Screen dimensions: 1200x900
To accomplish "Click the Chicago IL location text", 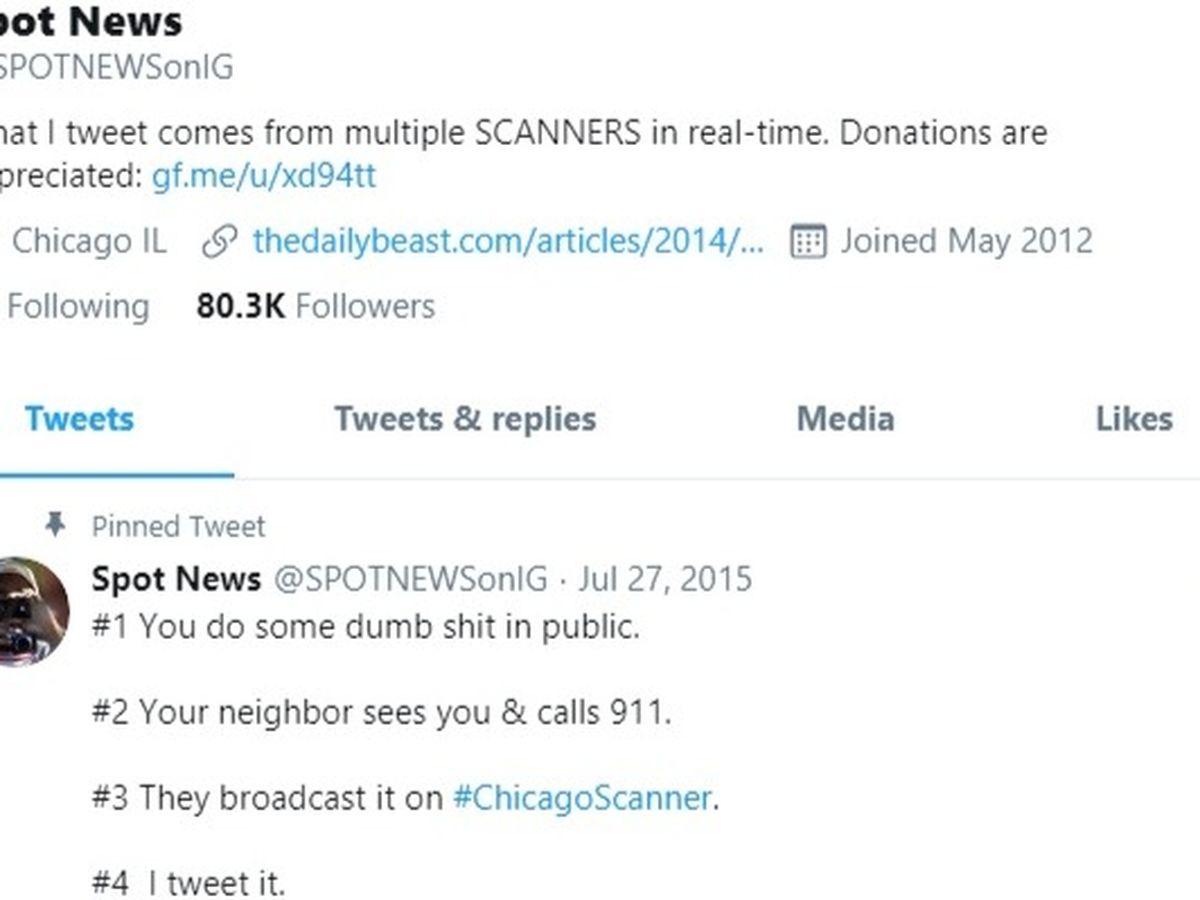I will 89,242.
